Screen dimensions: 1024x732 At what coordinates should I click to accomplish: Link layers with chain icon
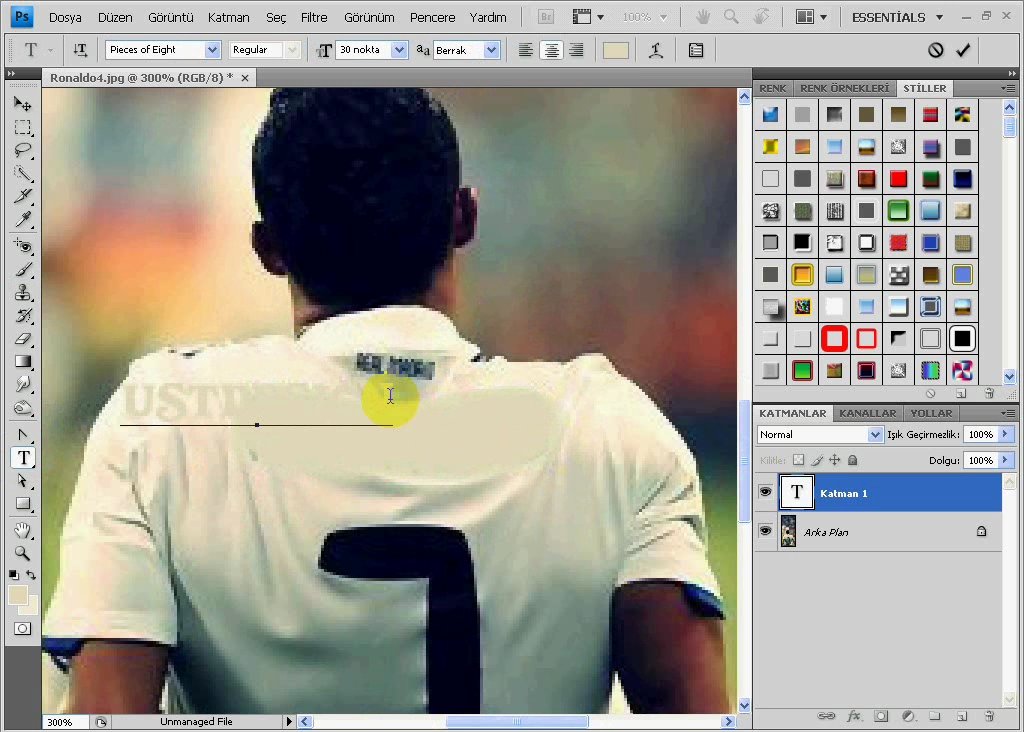(x=826, y=716)
